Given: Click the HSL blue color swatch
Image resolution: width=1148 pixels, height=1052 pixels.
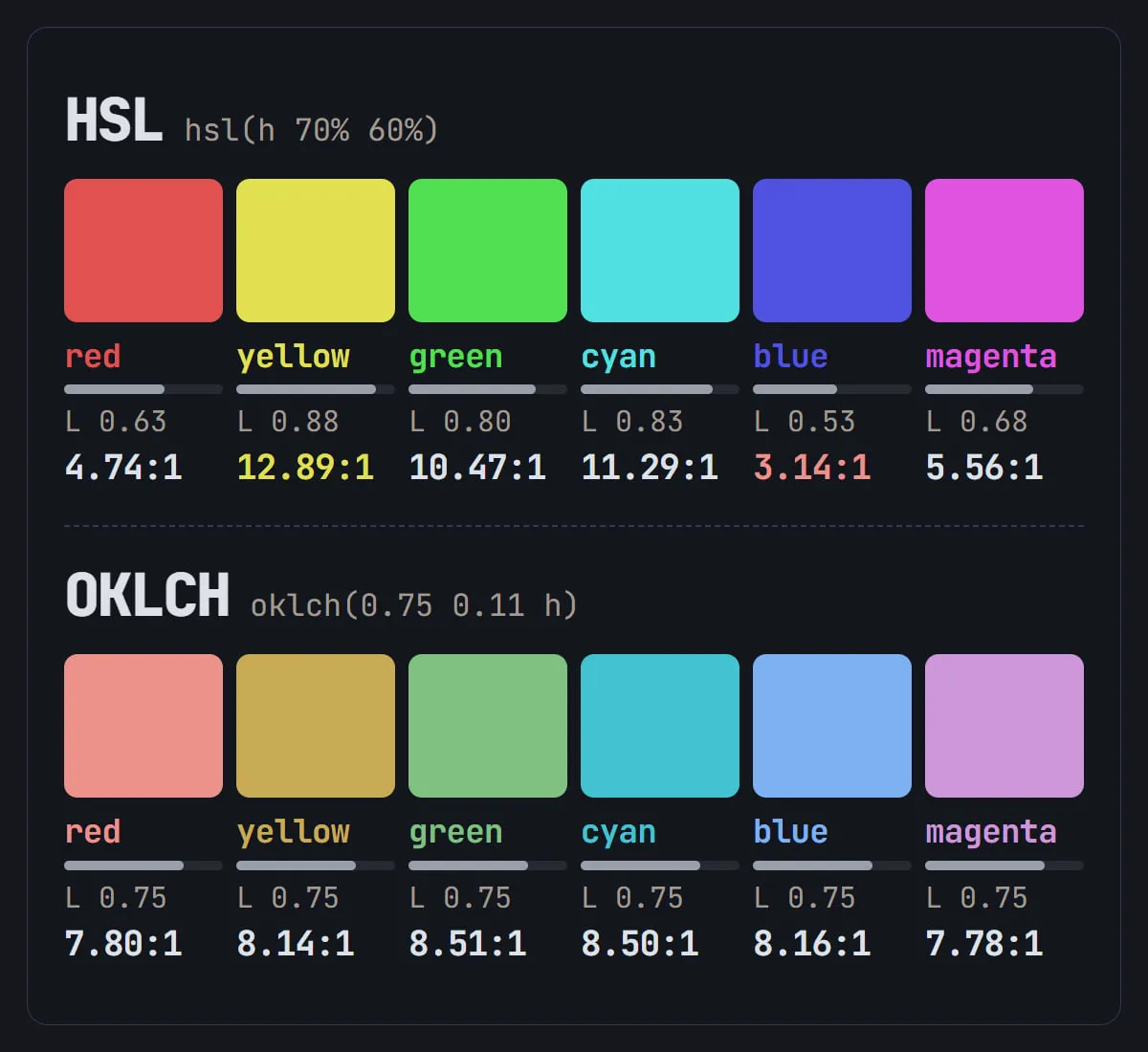Looking at the screenshot, I should coord(832,251).
